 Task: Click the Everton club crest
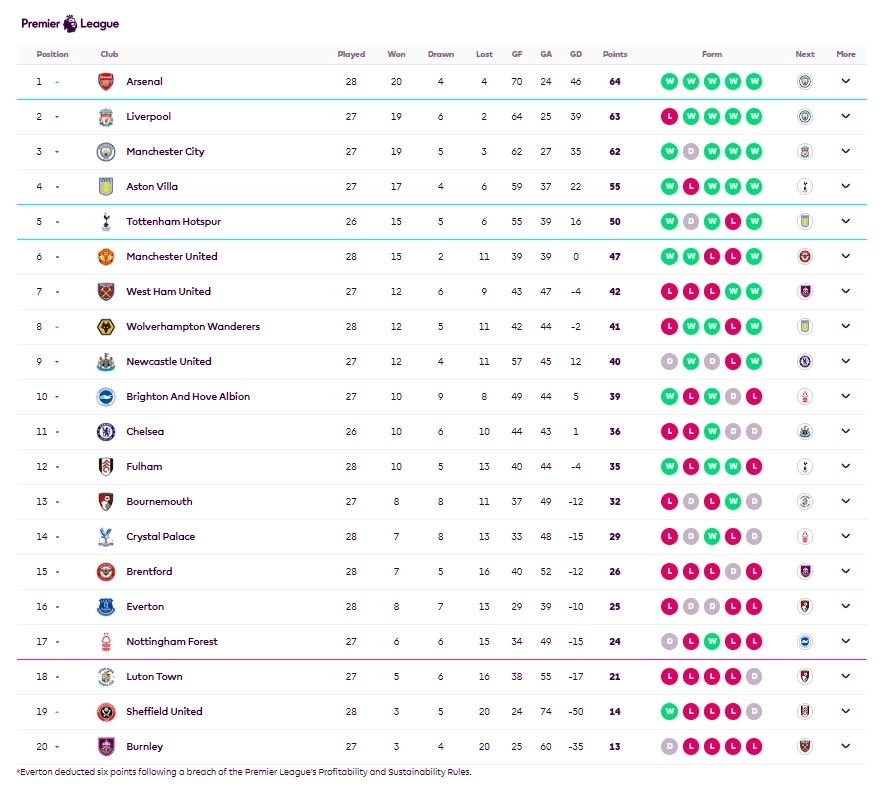[106, 607]
